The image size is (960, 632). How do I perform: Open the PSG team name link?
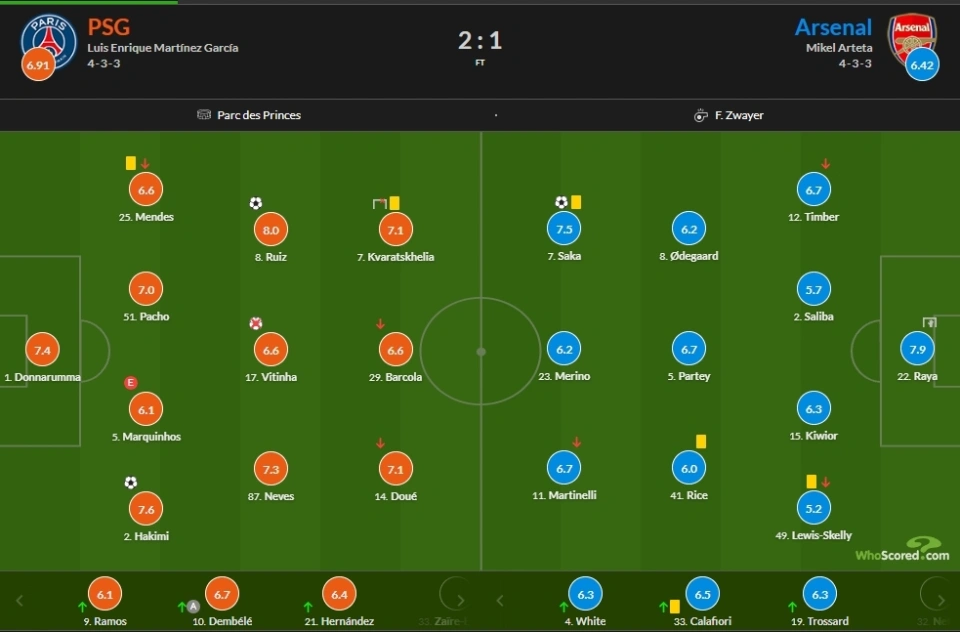tap(108, 27)
